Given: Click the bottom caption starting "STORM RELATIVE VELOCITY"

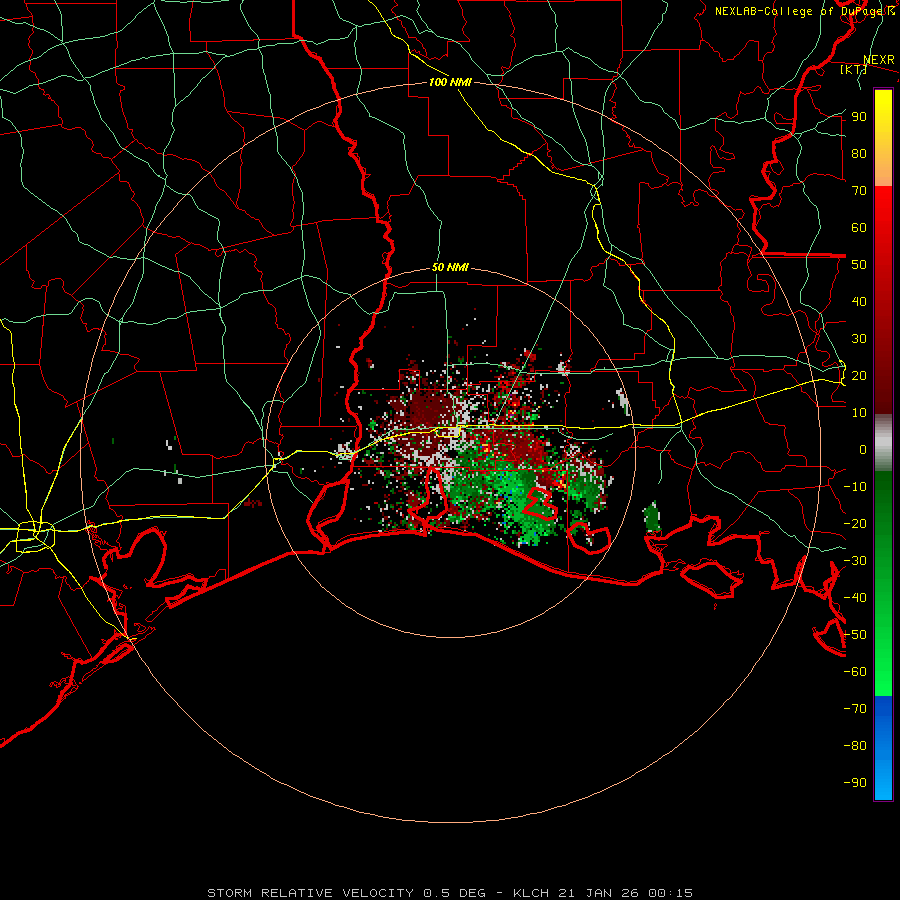Looking at the screenshot, I should pos(450,893).
